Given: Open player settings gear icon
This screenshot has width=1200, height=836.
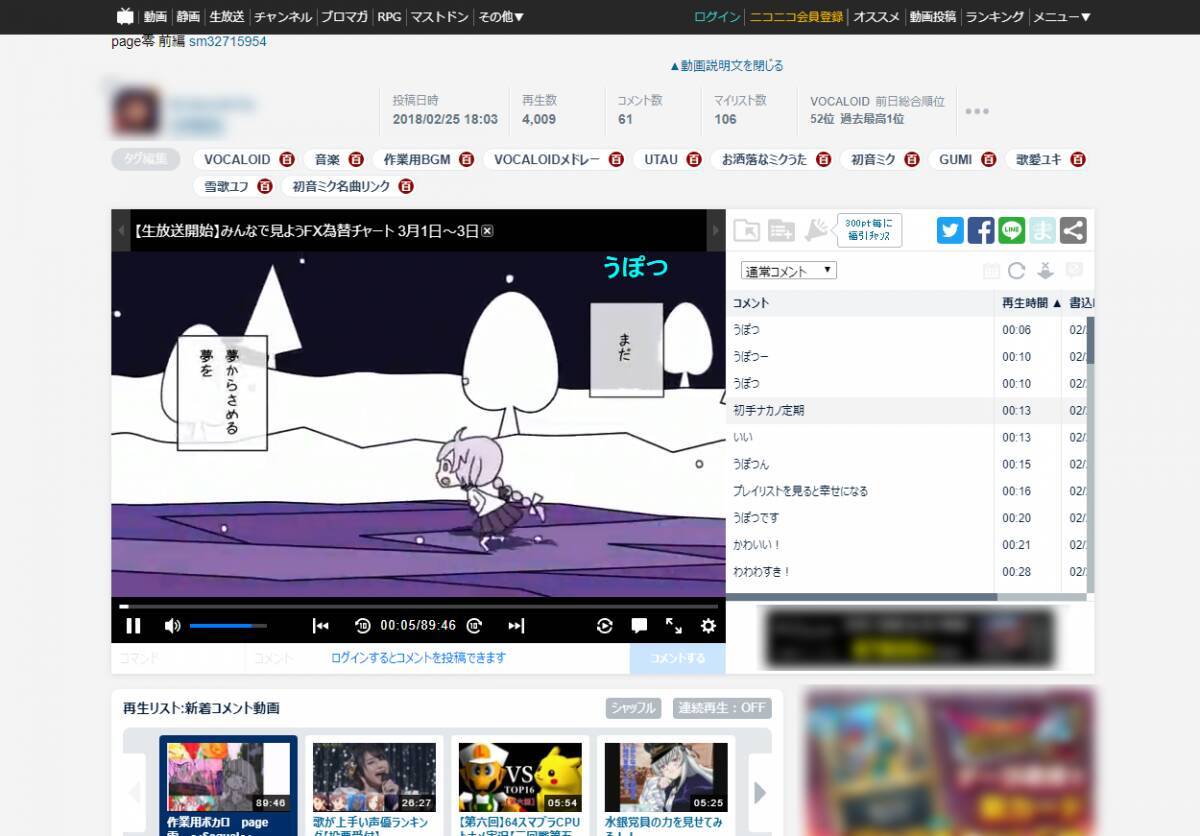Looking at the screenshot, I should pyautogui.click(x=708, y=626).
